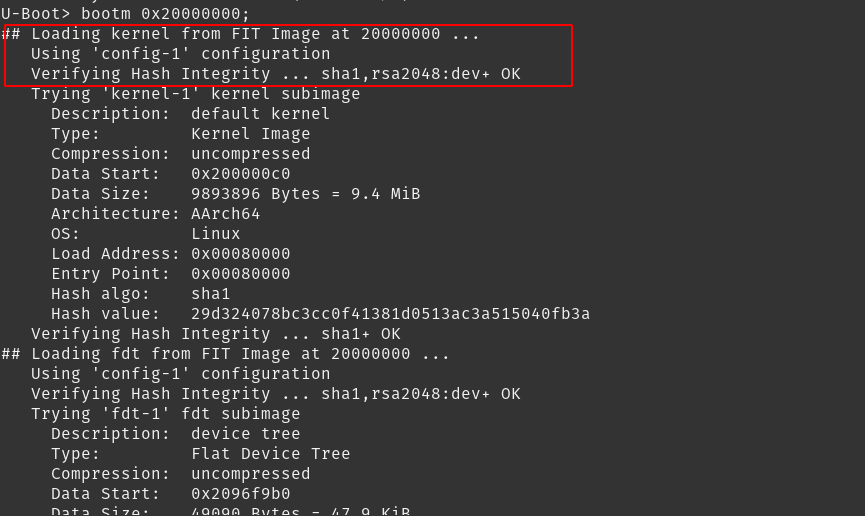Select the first "Using 'config-1' configuration" line
Screen dimensions: 865x516
tap(180, 54)
